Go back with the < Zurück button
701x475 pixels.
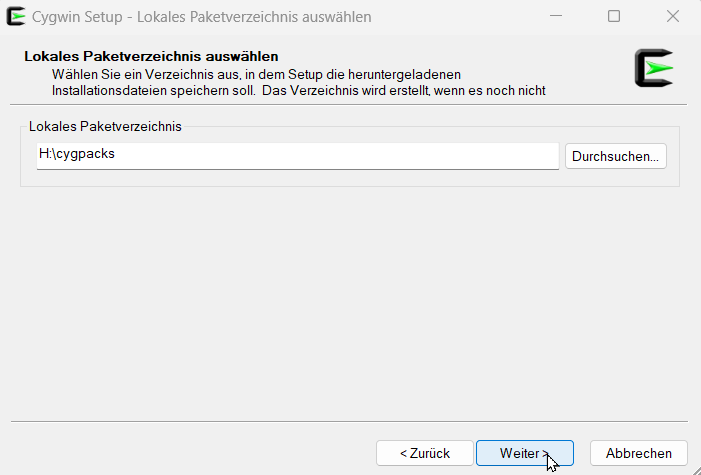(x=424, y=453)
